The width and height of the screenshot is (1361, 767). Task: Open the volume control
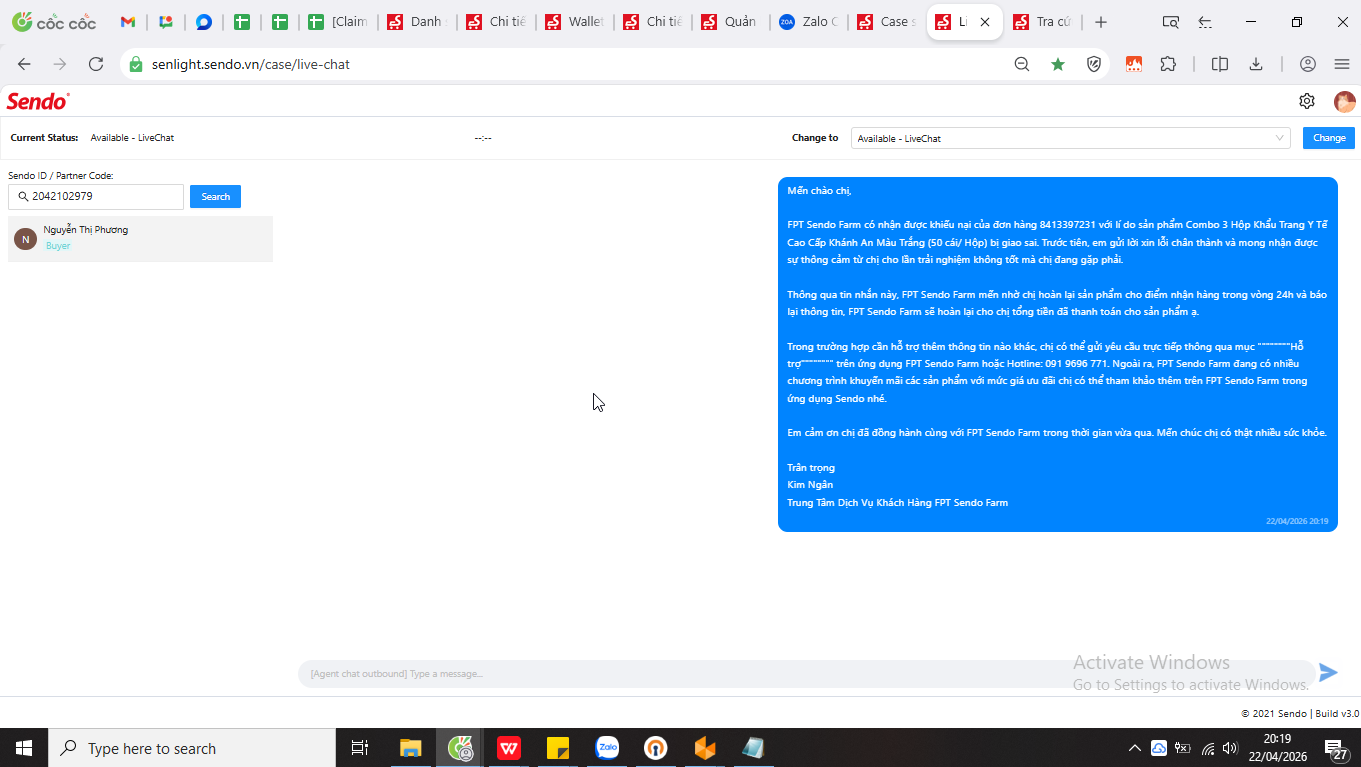click(1230, 748)
